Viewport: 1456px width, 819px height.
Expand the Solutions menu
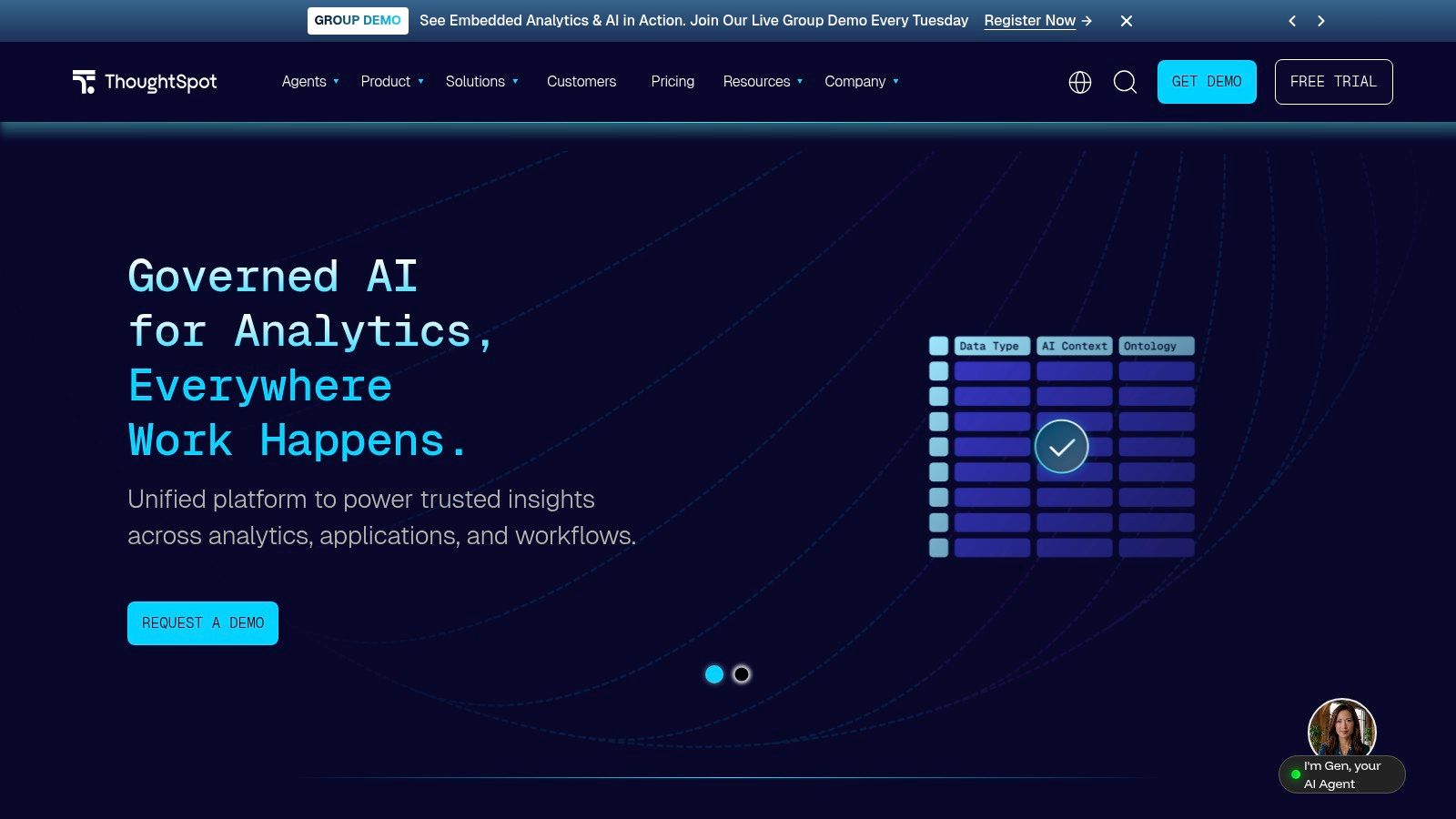click(x=482, y=82)
